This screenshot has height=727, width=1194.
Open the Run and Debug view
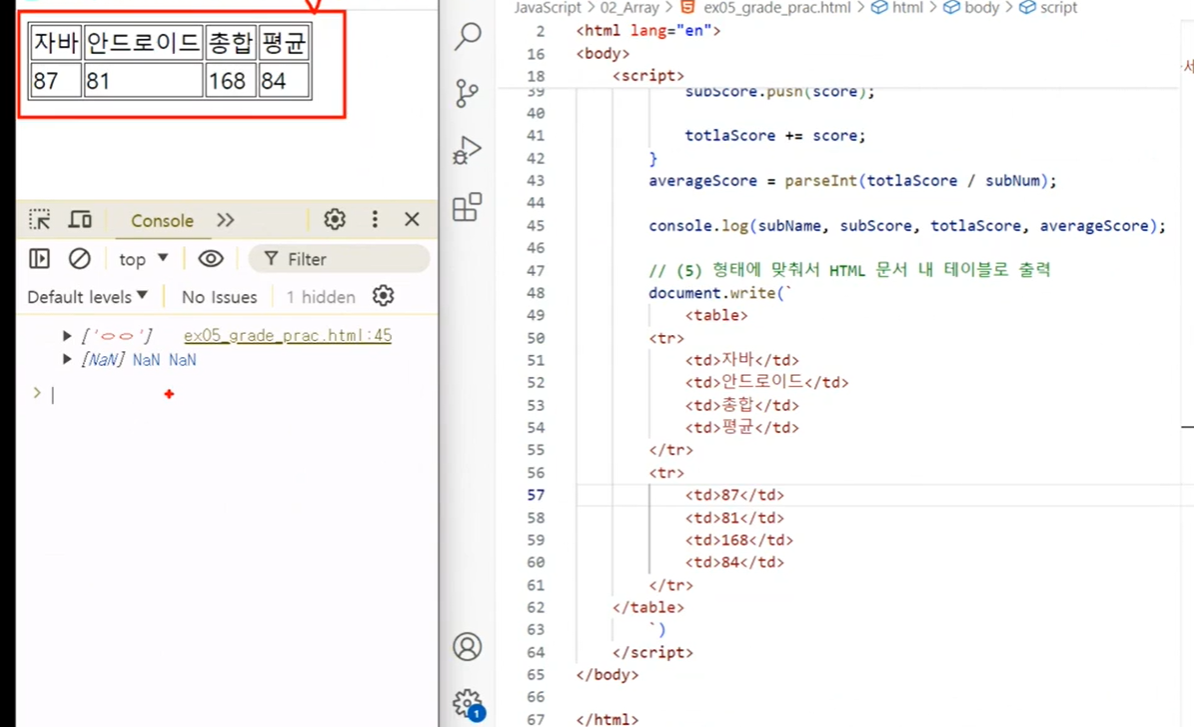point(467,150)
